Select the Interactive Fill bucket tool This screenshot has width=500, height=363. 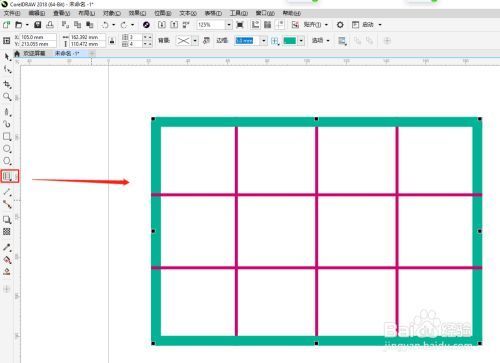pos(7,260)
